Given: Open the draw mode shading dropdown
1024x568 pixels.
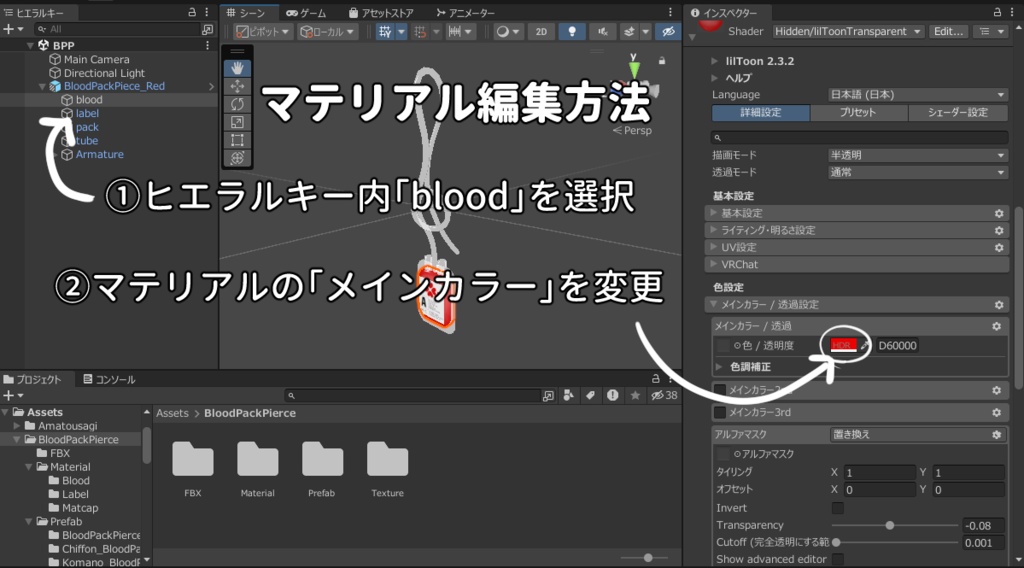Looking at the screenshot, I should (x=507, y=31).
